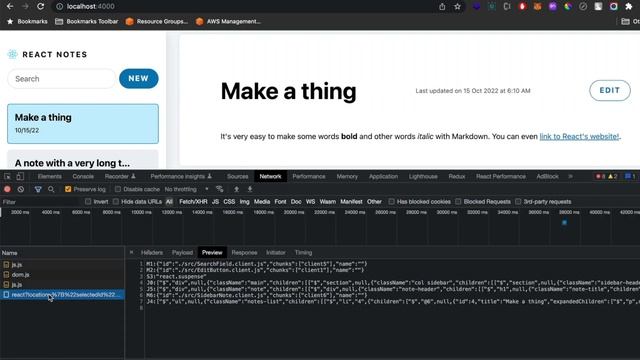Image resolution: width=640 pixels, height=360 pixels.
Task: Check Blocked Requests checkbox
Action: (x=458, y=202)
